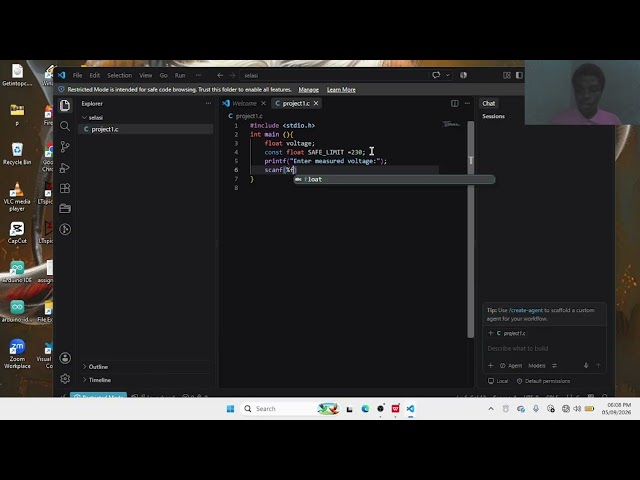The image size is (640, 480).
Task: Go back with the left arrow
Action: pos(220,75)
